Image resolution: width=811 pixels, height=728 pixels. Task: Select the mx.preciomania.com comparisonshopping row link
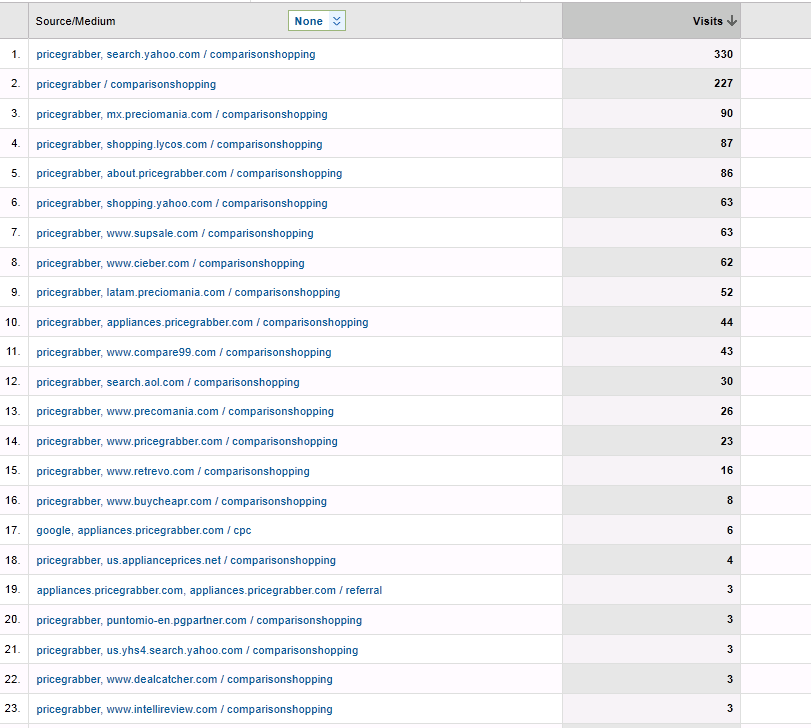point(182,114)
